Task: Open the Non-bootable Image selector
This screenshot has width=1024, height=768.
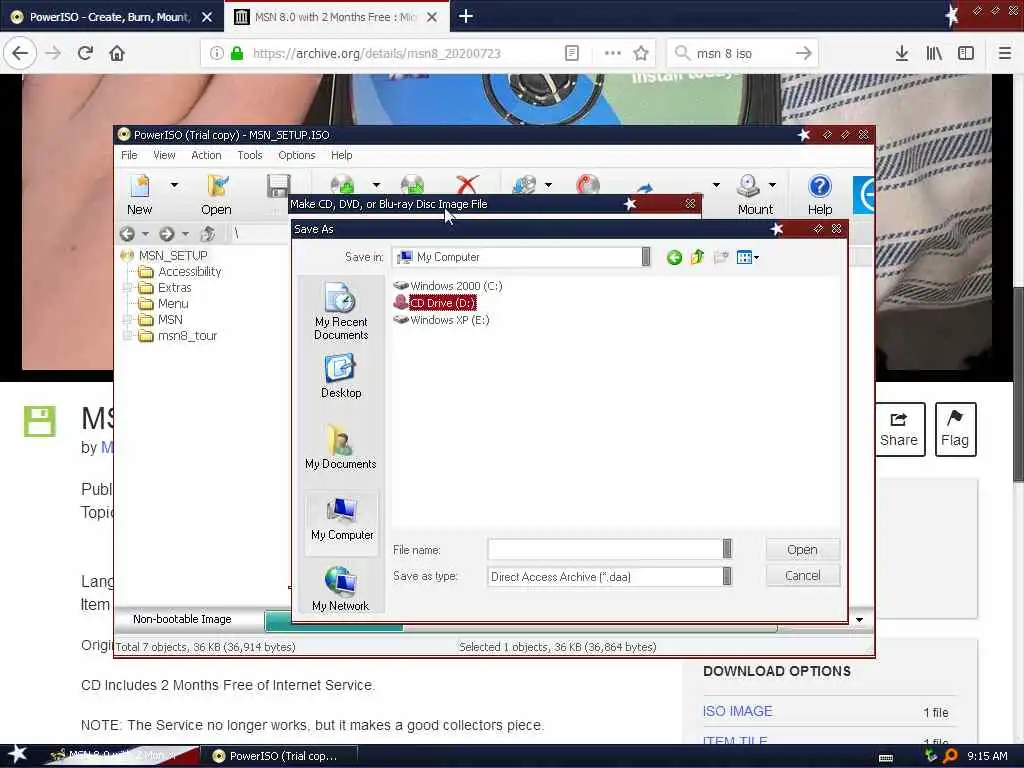Action: pos(182,619)
